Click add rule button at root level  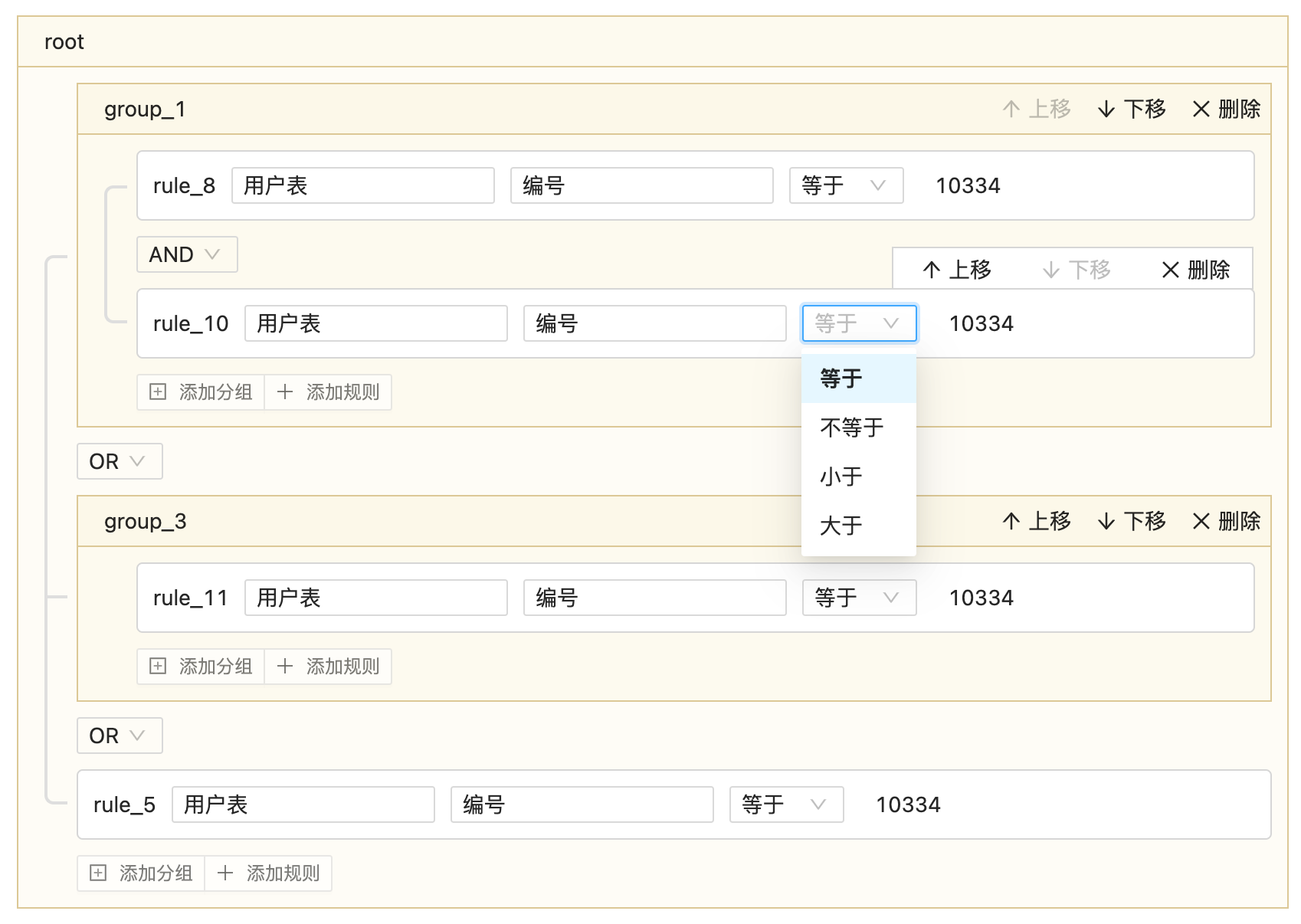[x=268, y=873]
